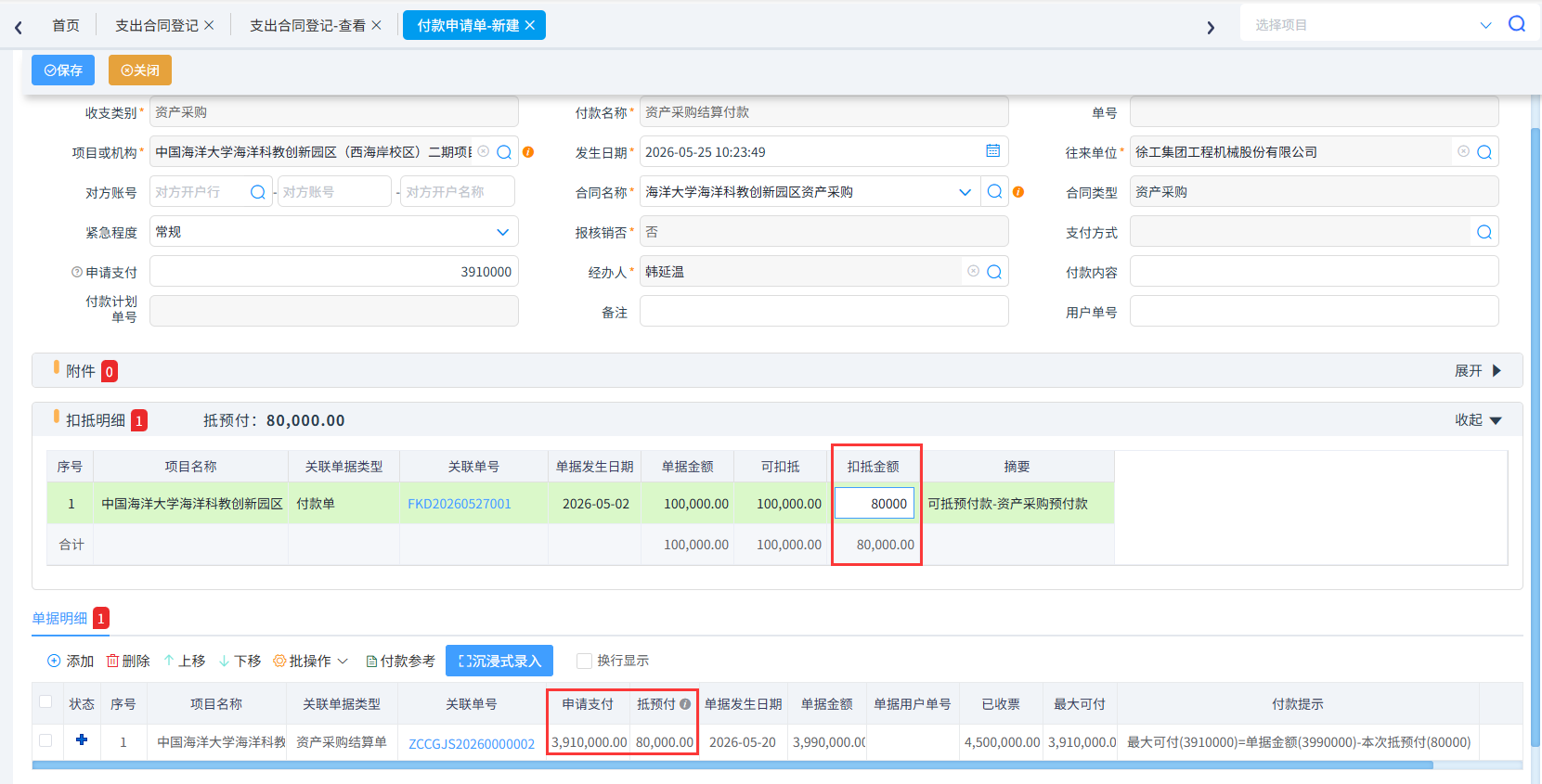Search 往来单位 with magnifier icon
The image size is (1542, 784).
tap(1484, 152)
